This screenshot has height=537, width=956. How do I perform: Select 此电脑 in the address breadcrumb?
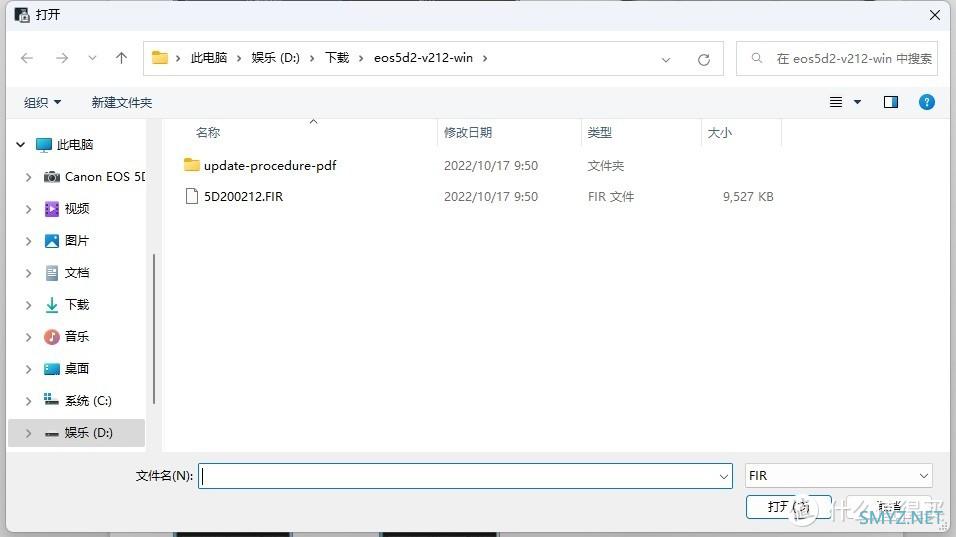209,58
